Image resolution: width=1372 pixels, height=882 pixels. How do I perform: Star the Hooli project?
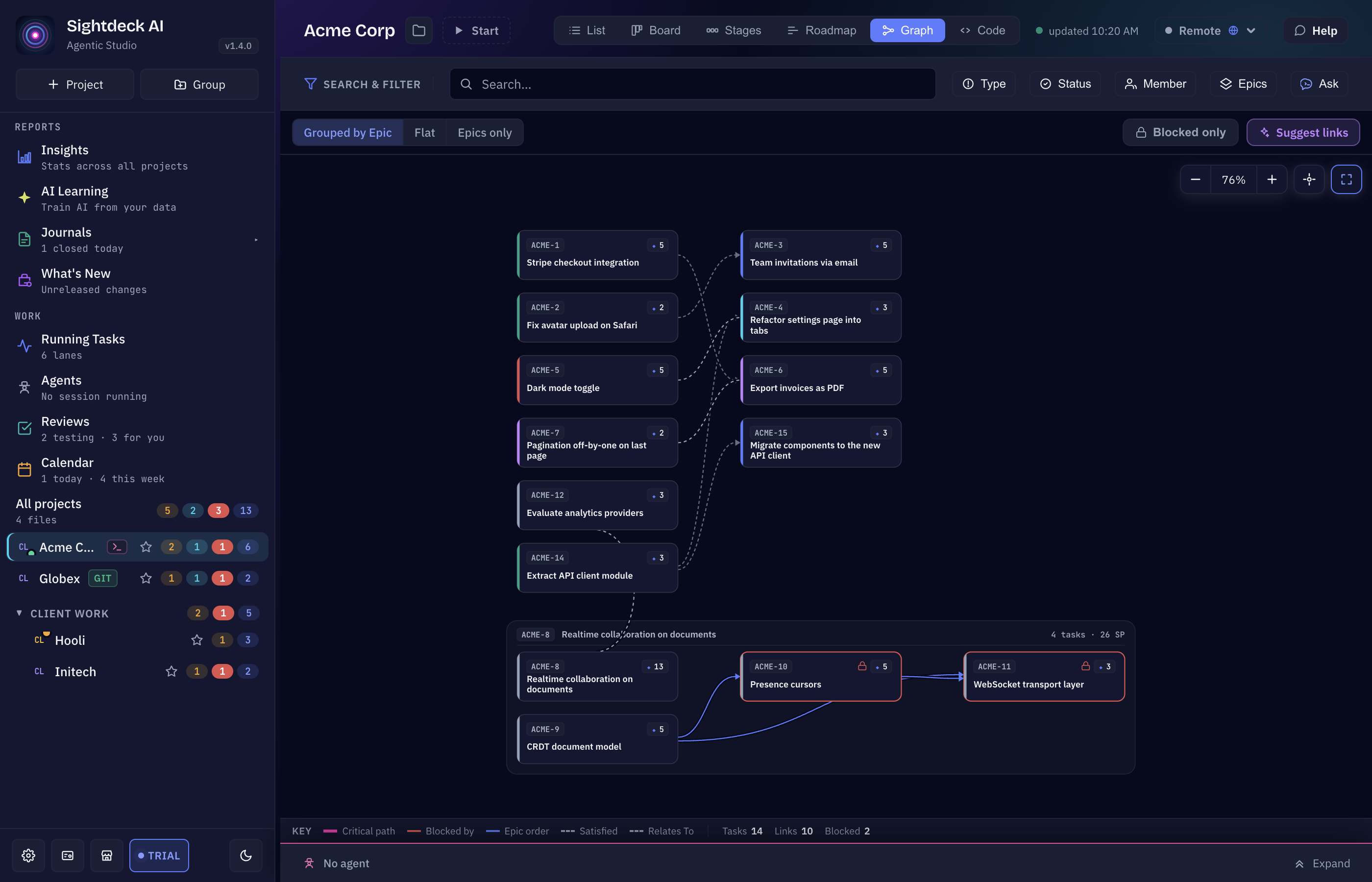[197, 640]
